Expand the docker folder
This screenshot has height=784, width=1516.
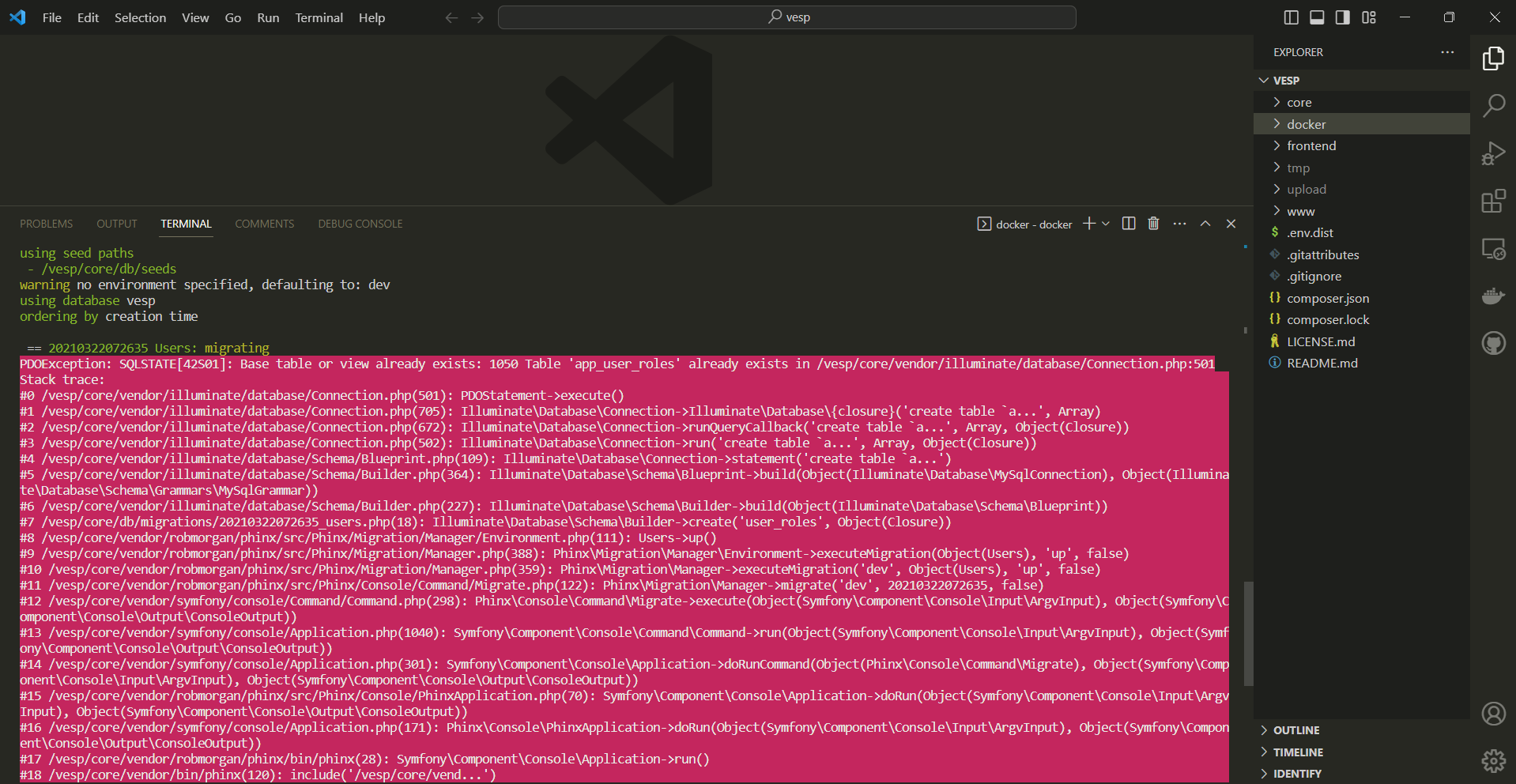(x=1361, y=124)
